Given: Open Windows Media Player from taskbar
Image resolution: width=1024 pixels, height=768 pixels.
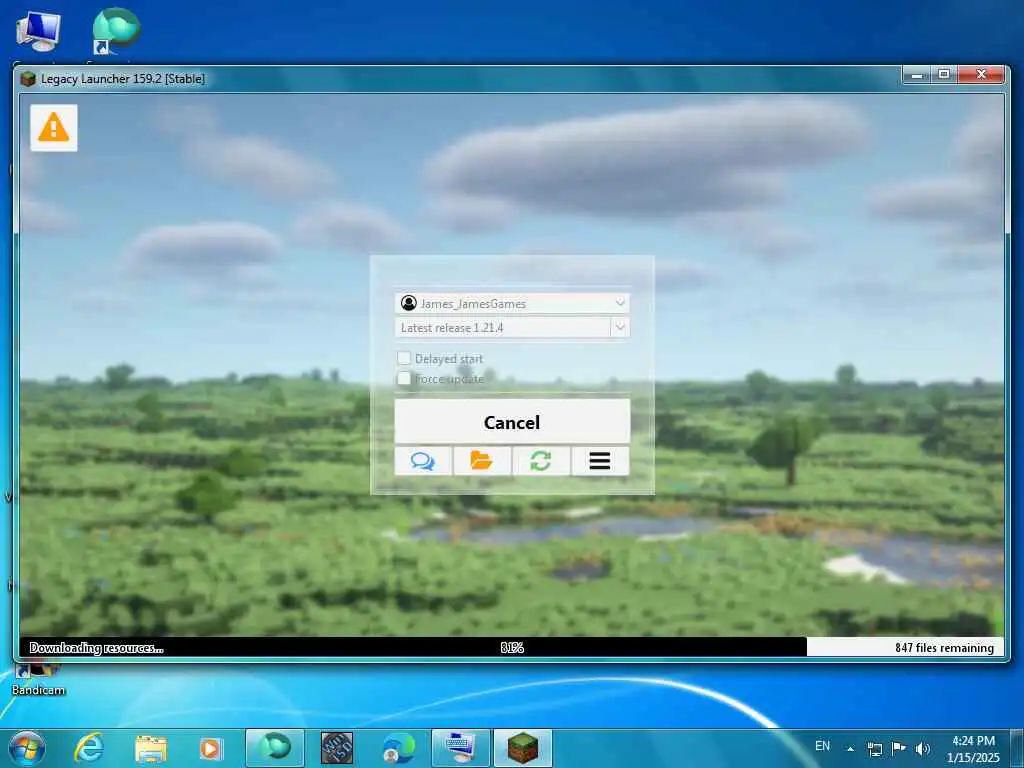Looking at the screenshot, I should (x=210, y=748).
